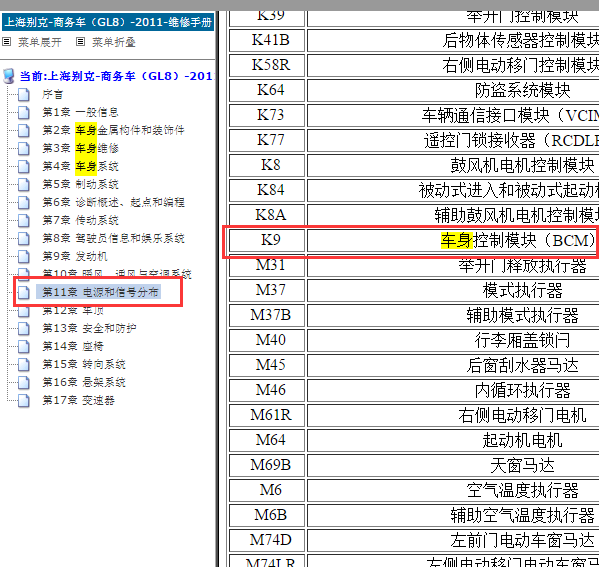
Task: Select 第4章 车身系统 chapter
Action: (x=80, y=166)
